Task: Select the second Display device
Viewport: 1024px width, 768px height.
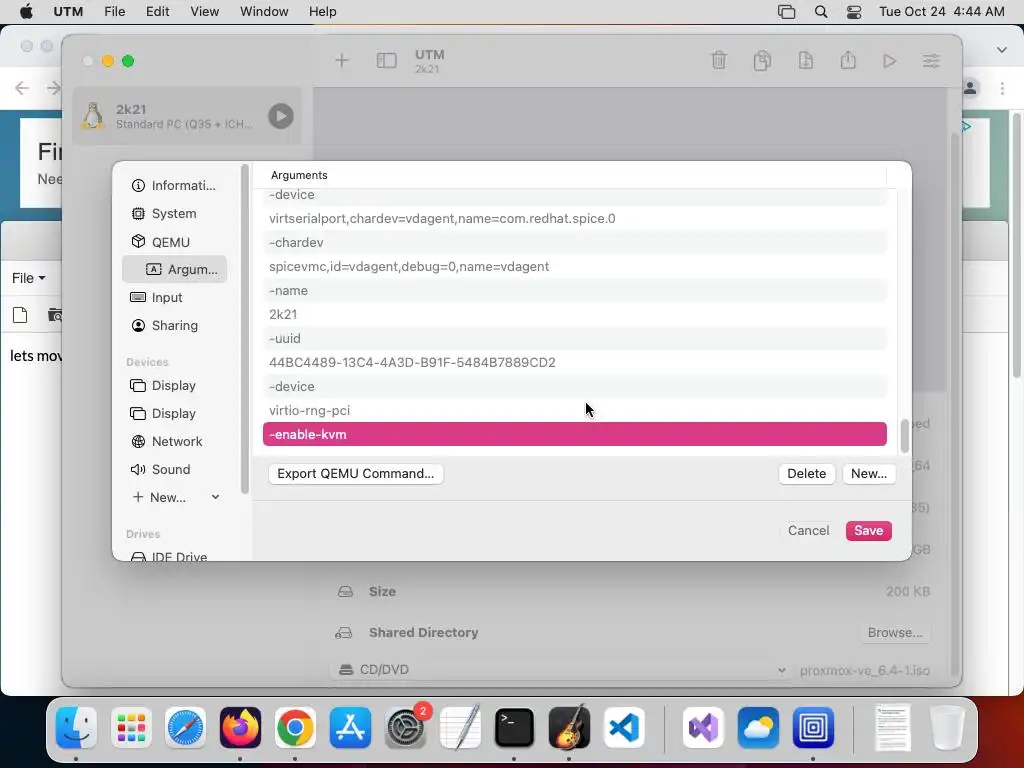Action: pos(174,413)
